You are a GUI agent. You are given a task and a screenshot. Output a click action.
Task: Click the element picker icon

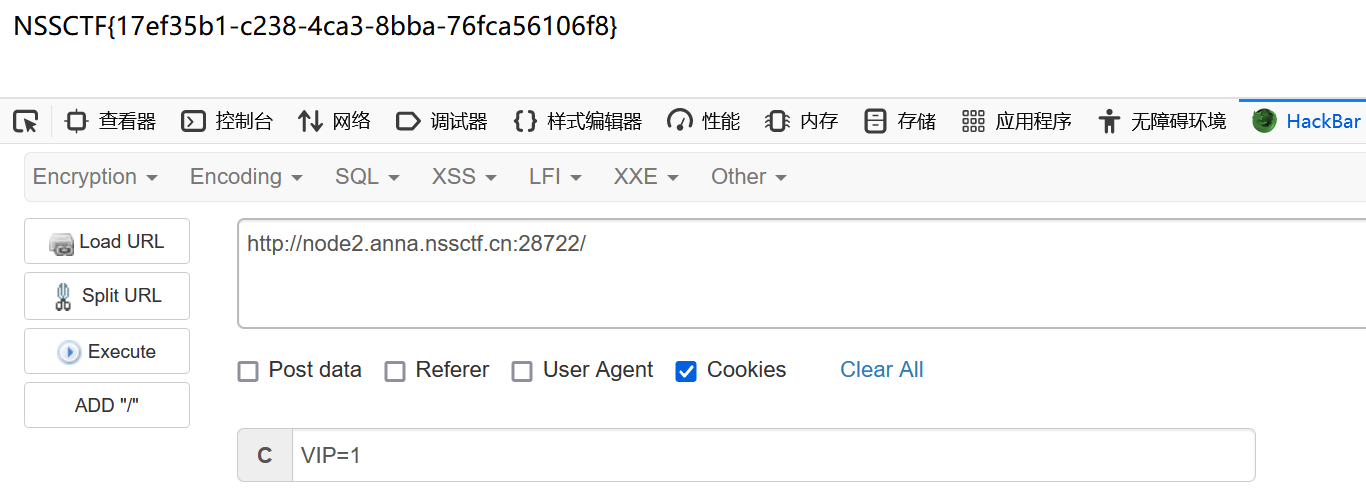tap(26, 122)
